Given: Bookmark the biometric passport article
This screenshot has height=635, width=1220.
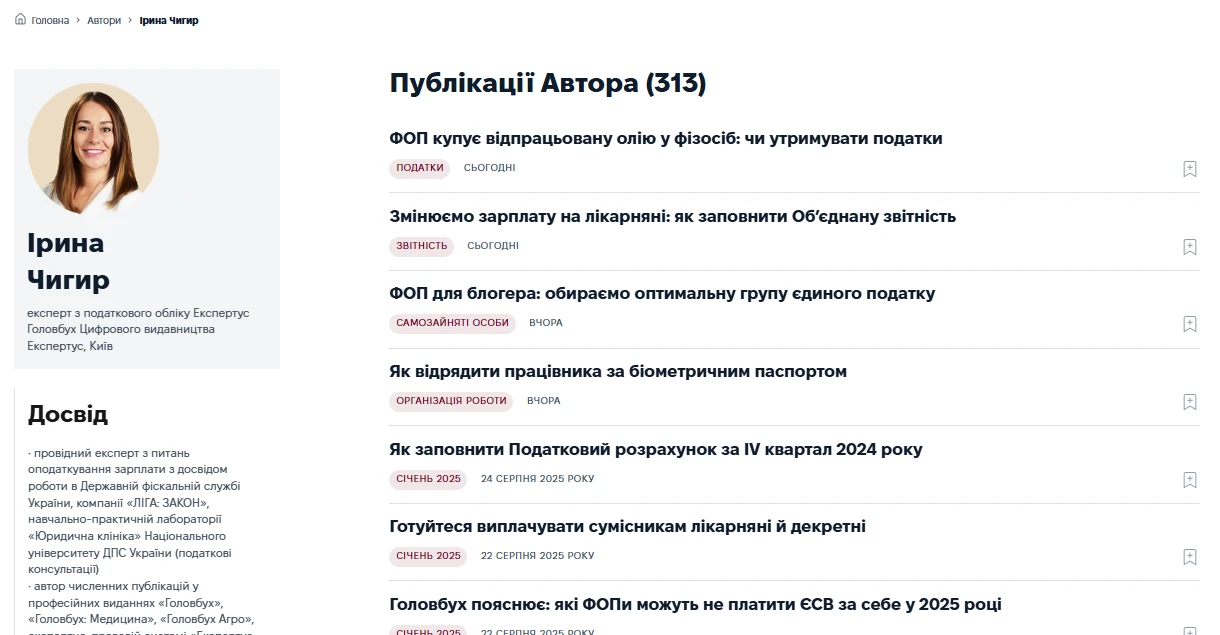Looking at the screenshot, I should coord(1189,402).
